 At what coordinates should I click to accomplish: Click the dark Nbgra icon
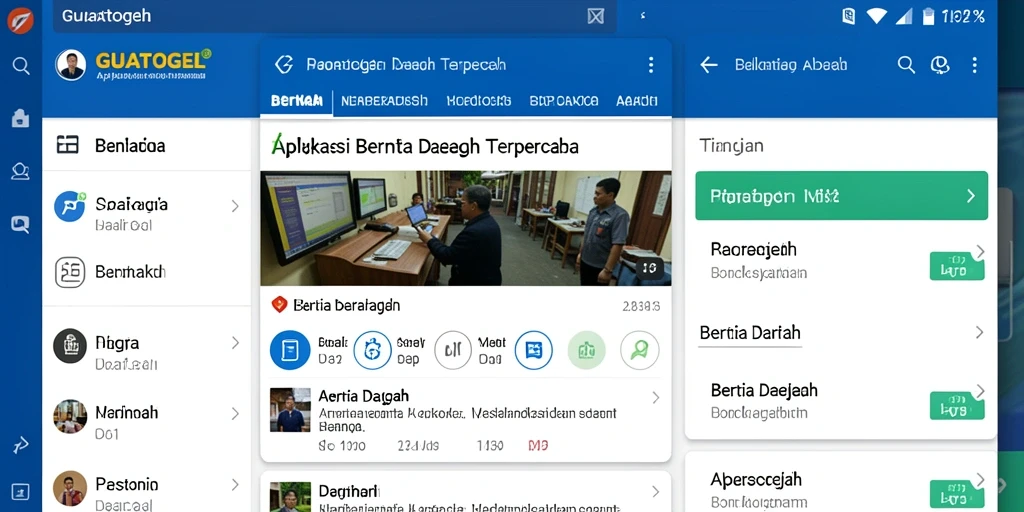(70, 346)
